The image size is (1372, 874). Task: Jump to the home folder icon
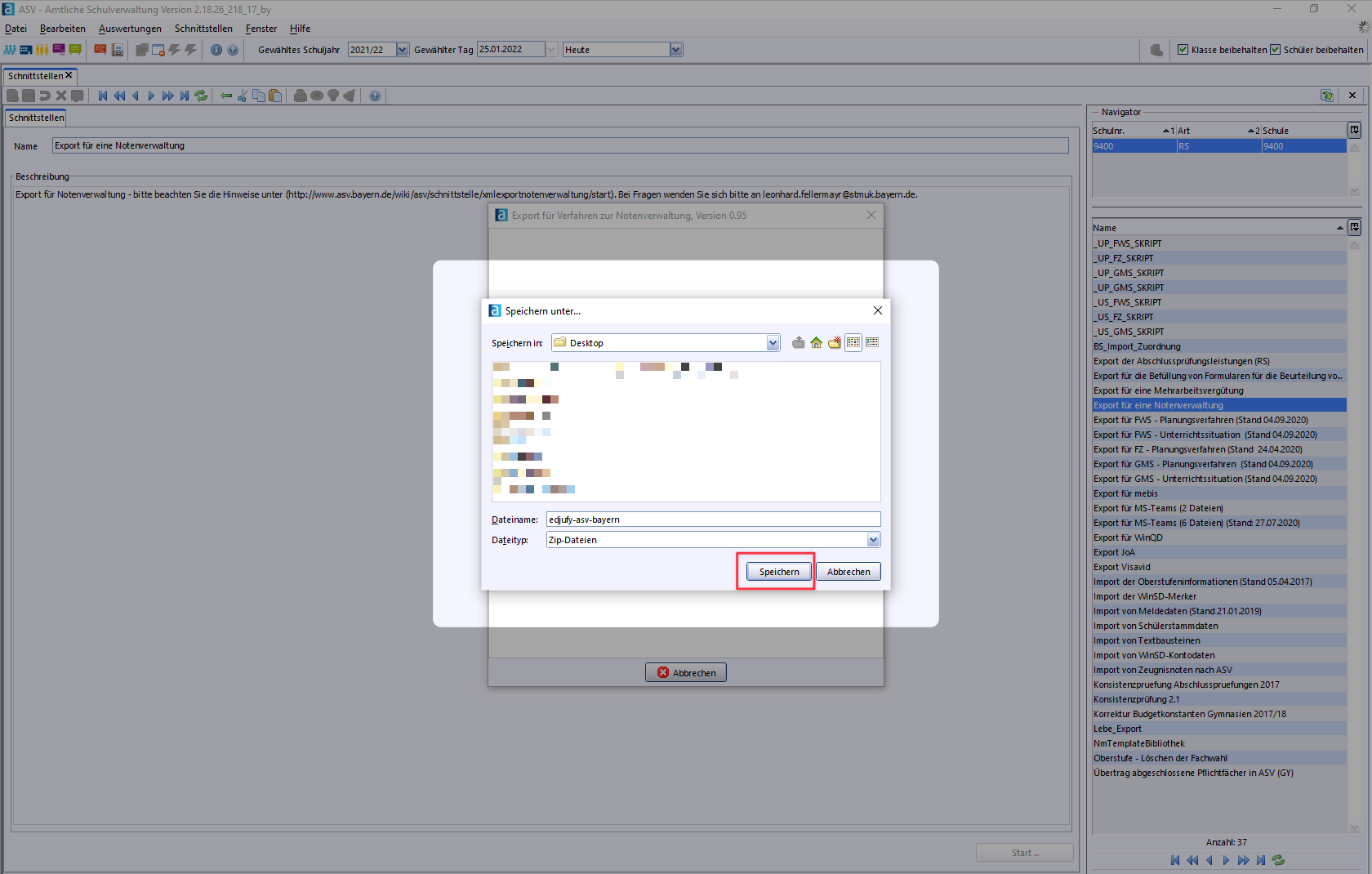[x=816, y=343]
